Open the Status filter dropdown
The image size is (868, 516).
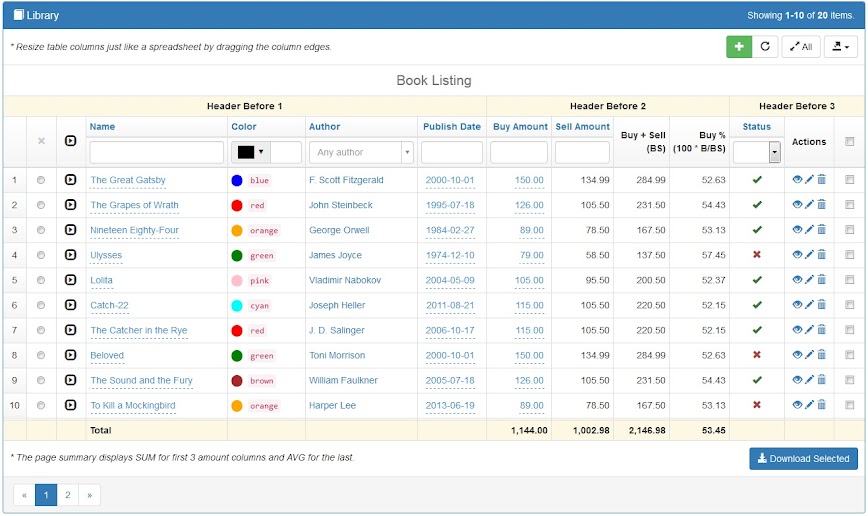tap(774, 152)
